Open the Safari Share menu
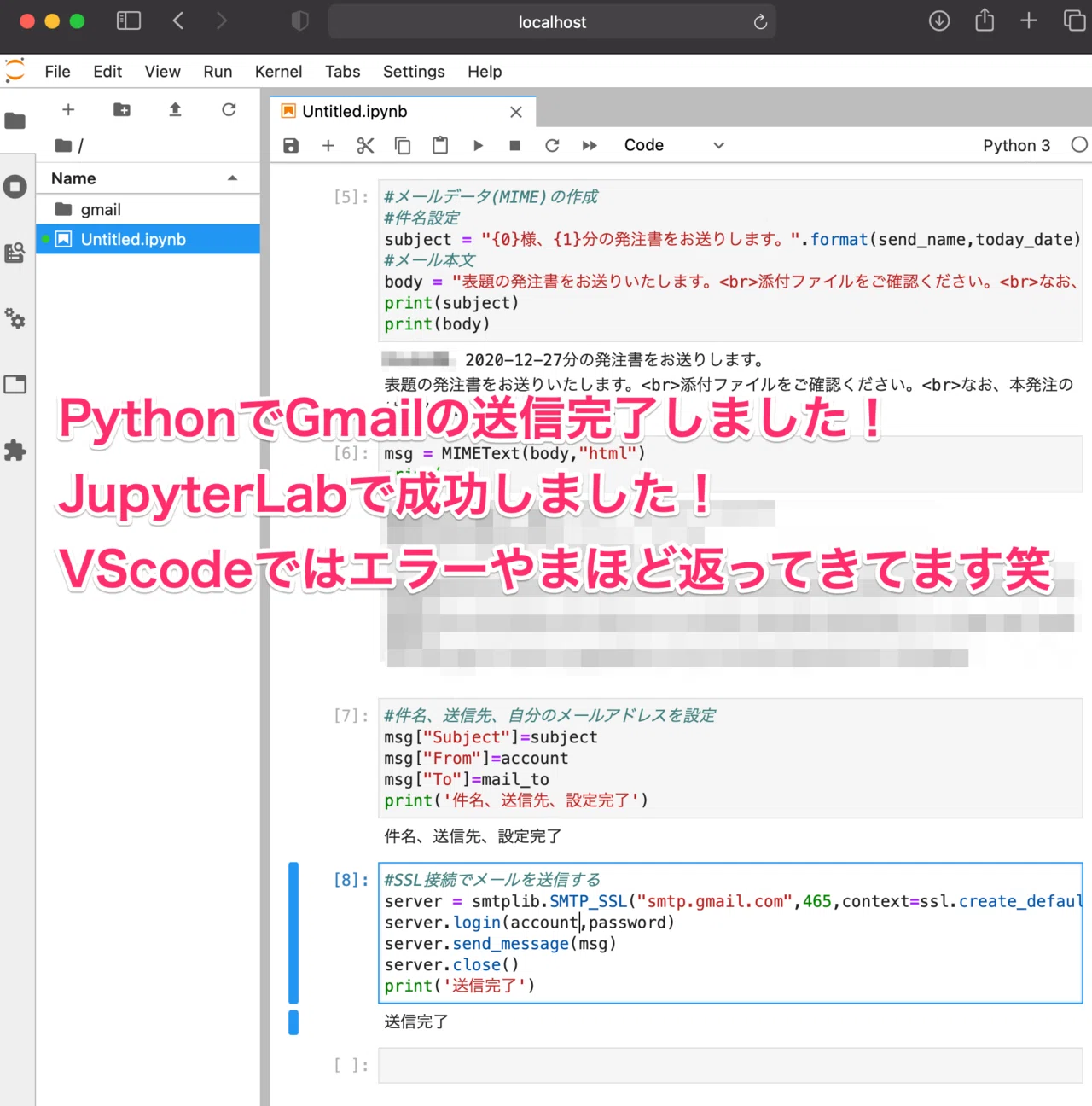Viewport: 1092px width, 1106px height. [x=985, y=20]
